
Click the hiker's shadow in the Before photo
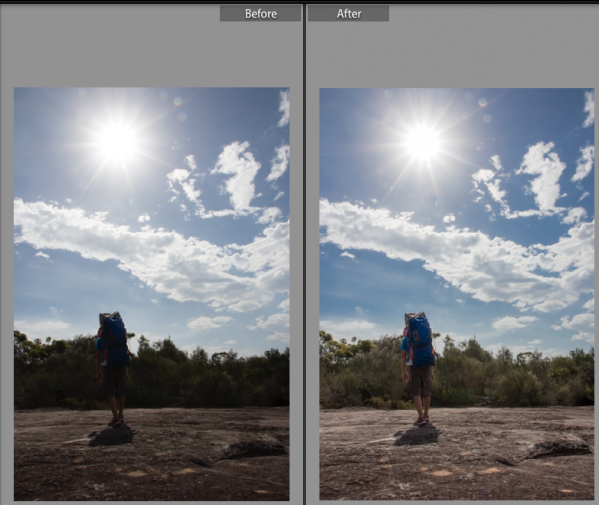tap(112, 435)
